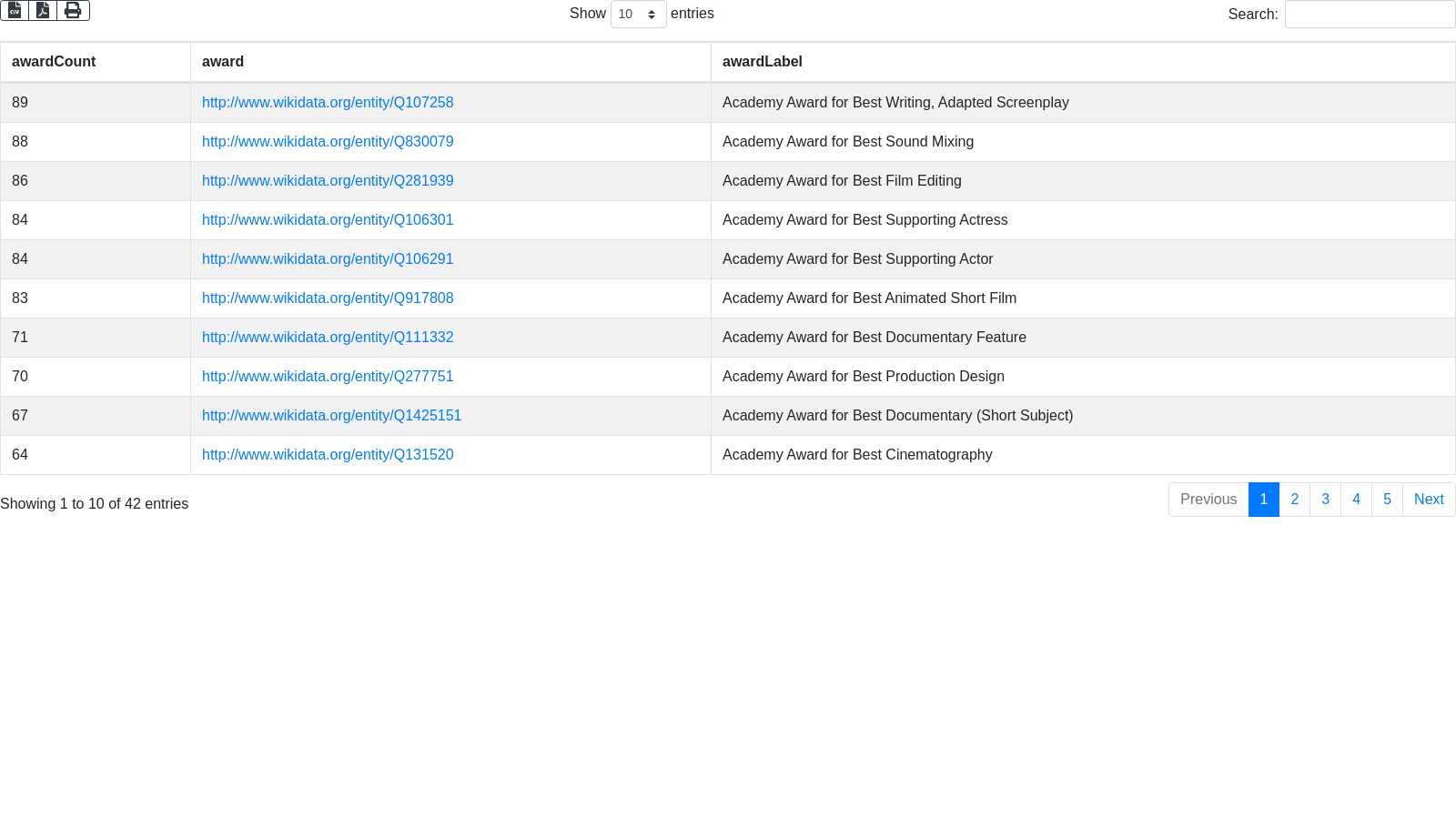Go to Next page
Image resolution: width=1456 pixels, height=819 pixels.
1429,500
